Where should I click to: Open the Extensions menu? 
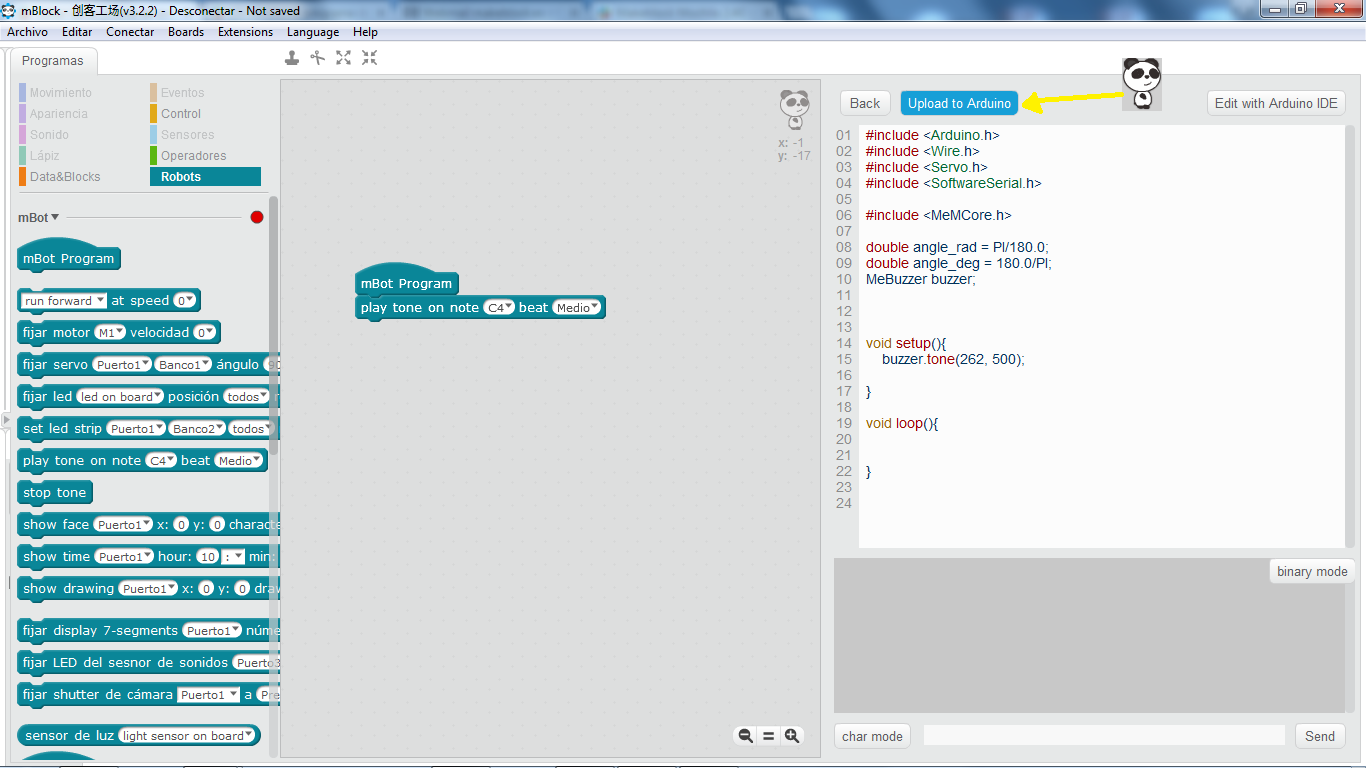pos(246,32)
